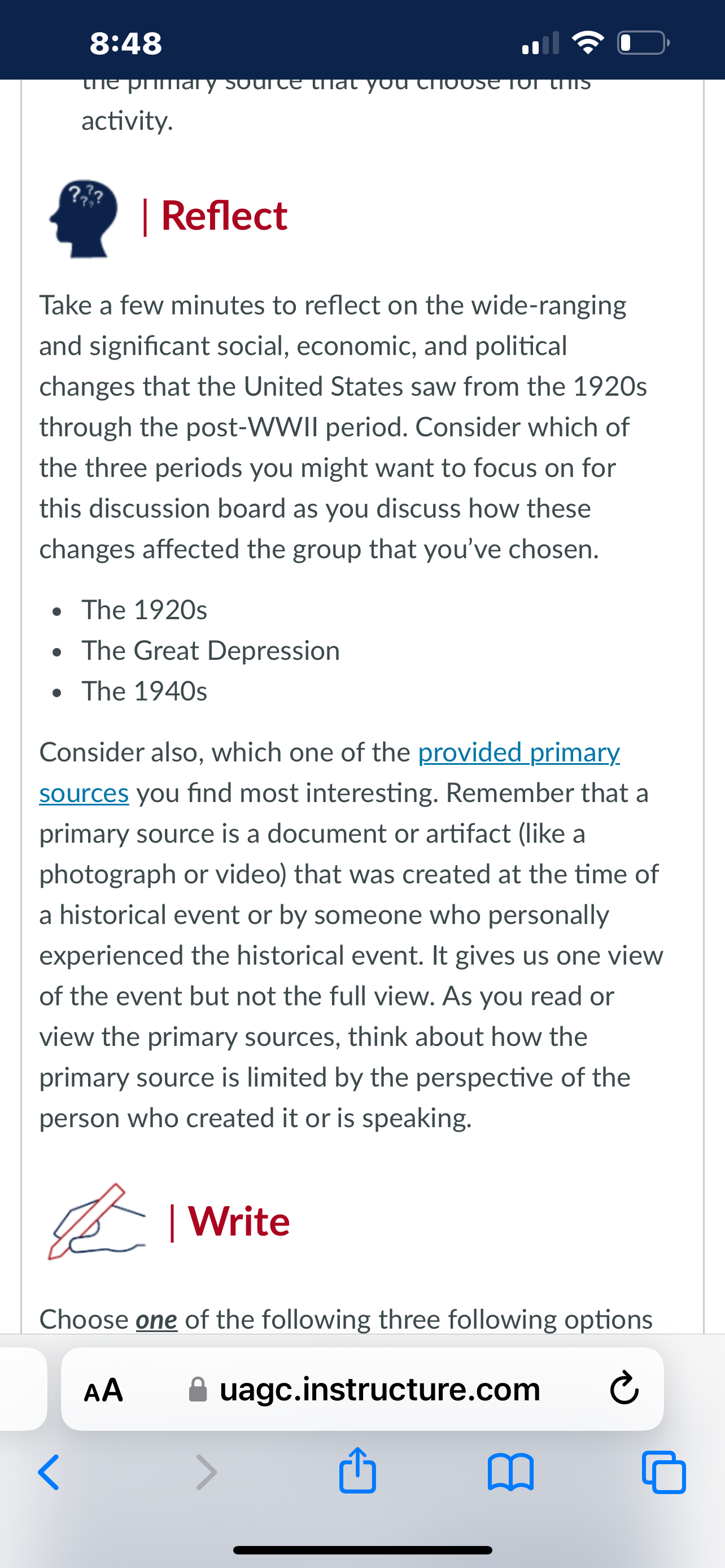Select 'The 1940s' bullet item
This screenshot has height=1568, width=725.
145,691
